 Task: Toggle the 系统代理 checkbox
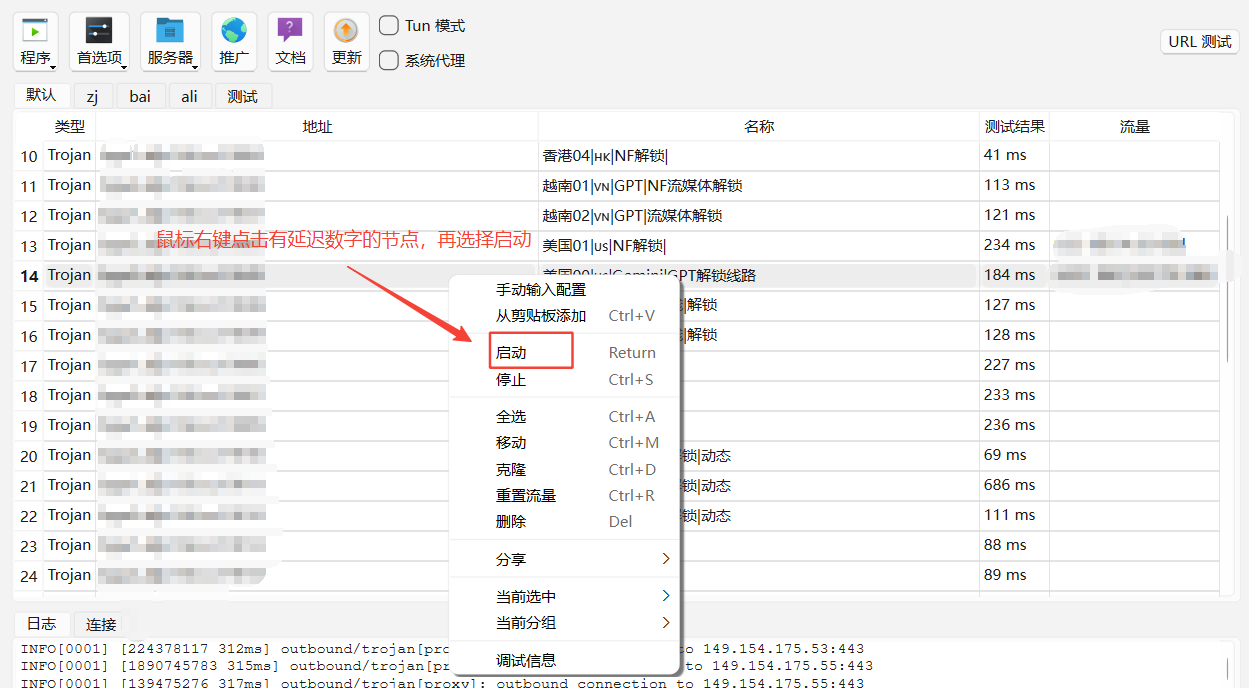click(389, 60)
